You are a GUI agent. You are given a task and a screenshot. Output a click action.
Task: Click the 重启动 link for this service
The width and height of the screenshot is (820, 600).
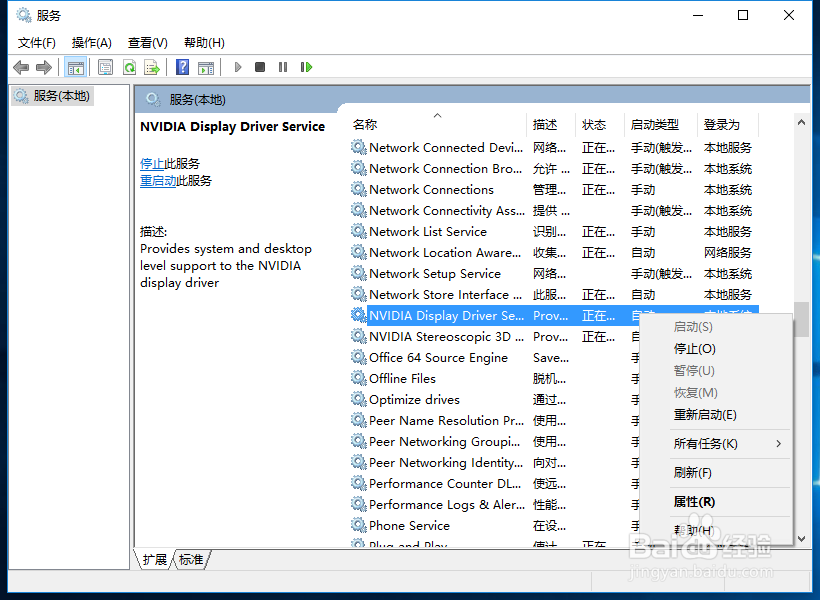158,181
